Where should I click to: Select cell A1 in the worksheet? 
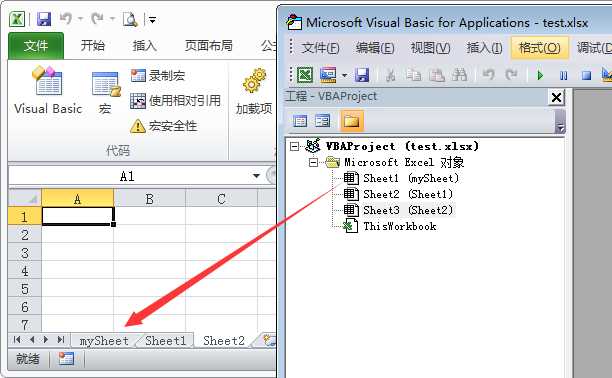tap(78, 216)
